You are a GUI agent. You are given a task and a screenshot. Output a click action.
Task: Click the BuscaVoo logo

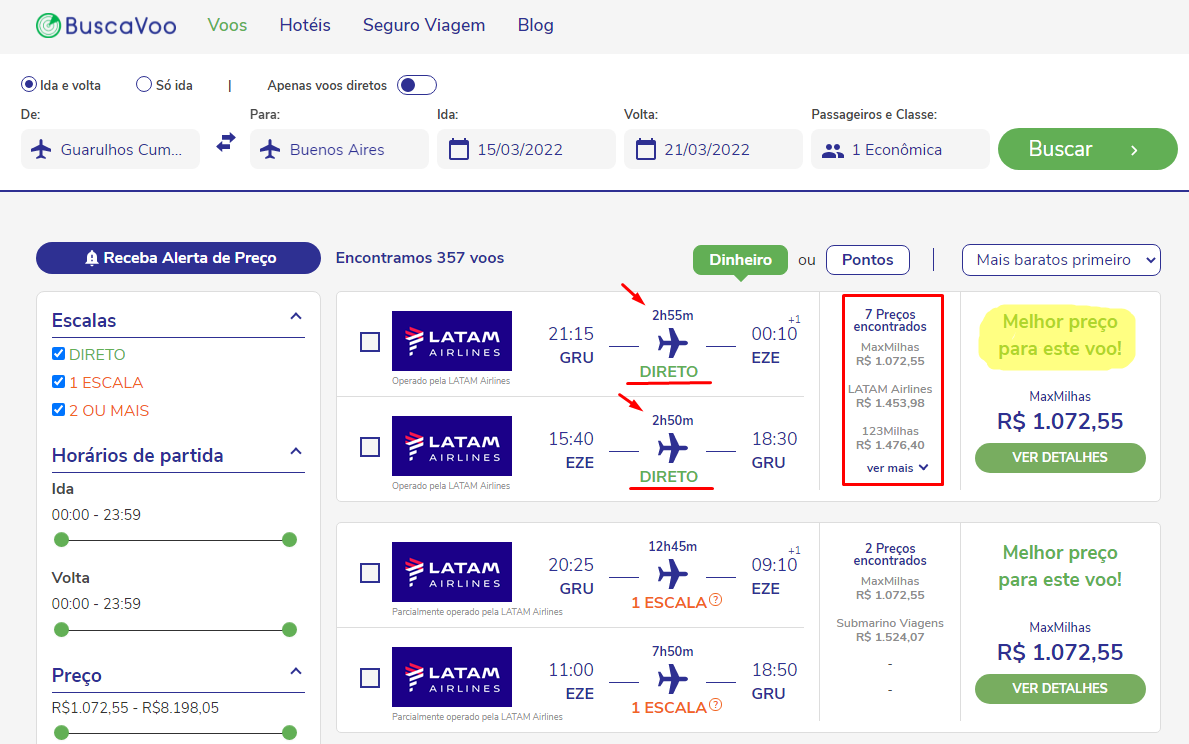(106, 26)
